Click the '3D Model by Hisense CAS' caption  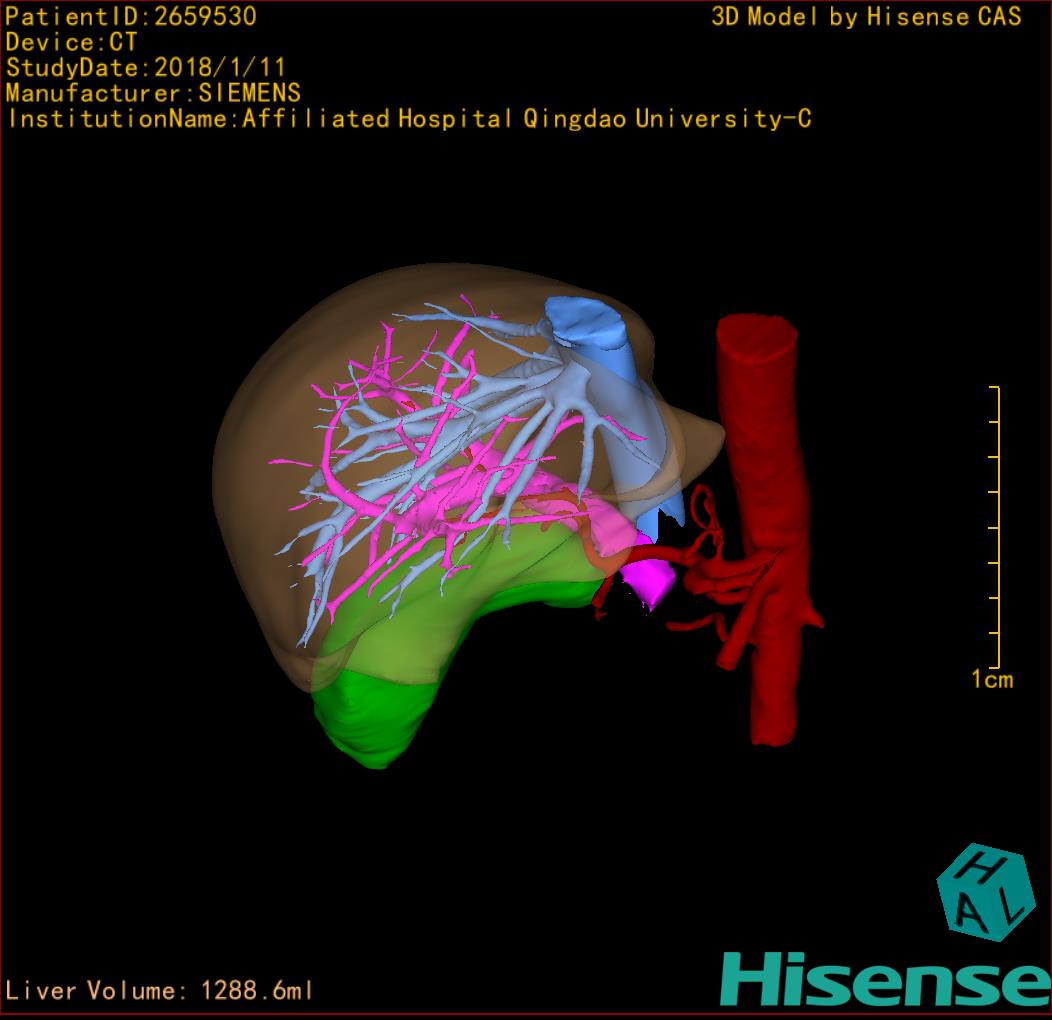point(866,16)
